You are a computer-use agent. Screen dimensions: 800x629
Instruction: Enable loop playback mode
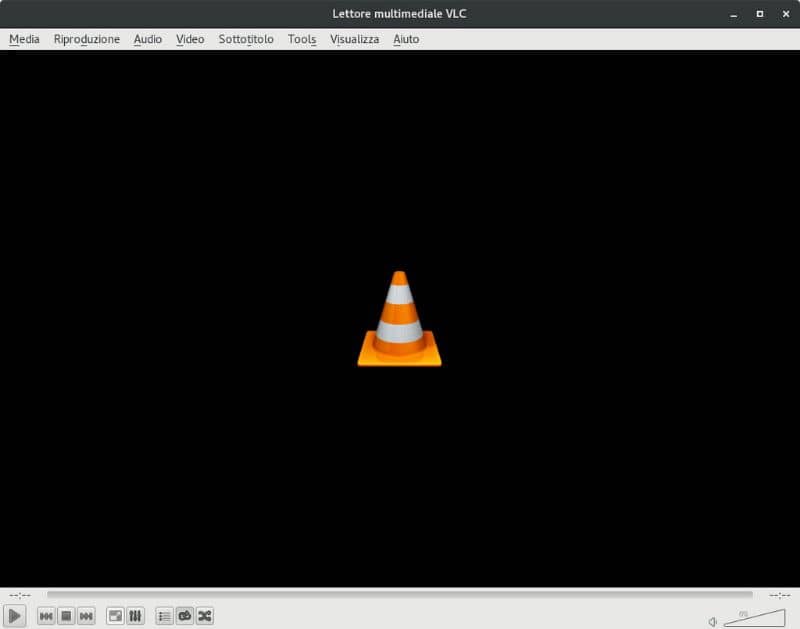coord(184,616)
